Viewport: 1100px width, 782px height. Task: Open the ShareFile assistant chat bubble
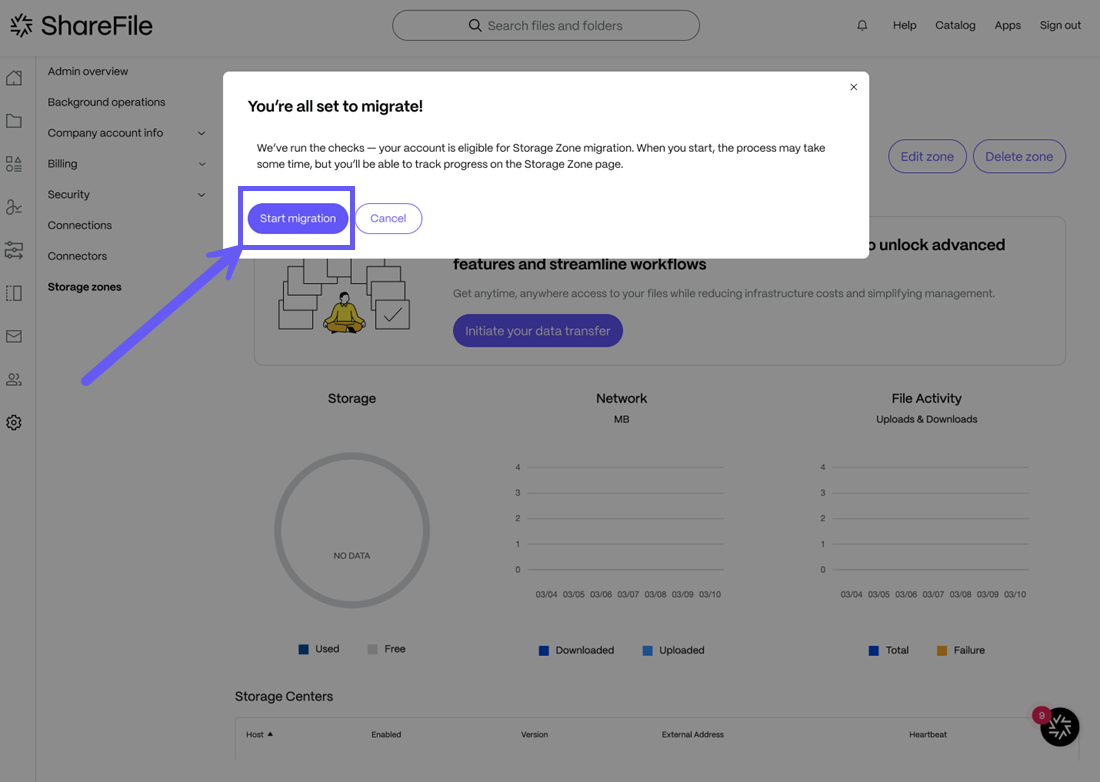click(1059, 727)
